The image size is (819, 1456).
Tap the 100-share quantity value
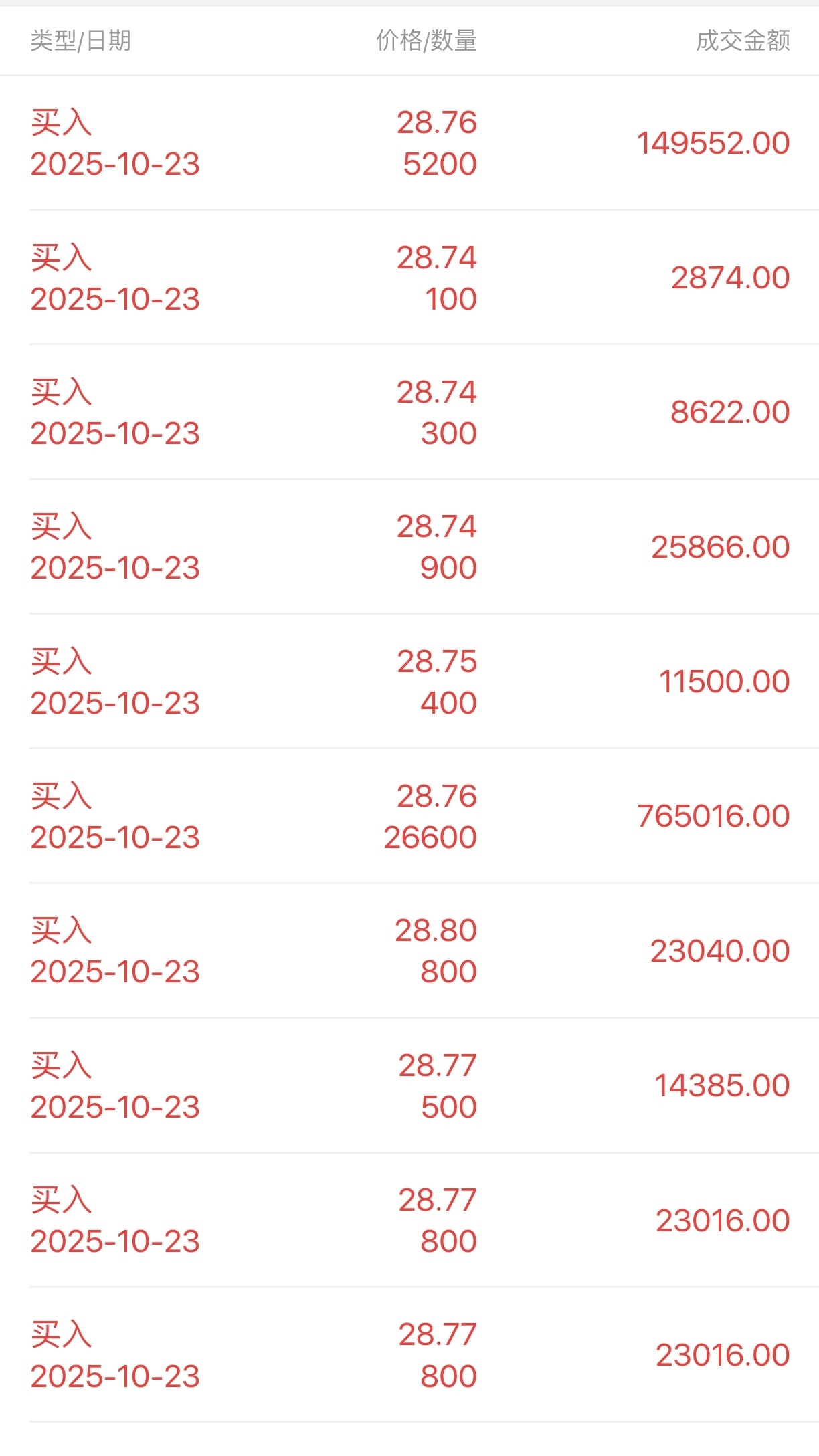pyautogui.click(x=451, y=299)
